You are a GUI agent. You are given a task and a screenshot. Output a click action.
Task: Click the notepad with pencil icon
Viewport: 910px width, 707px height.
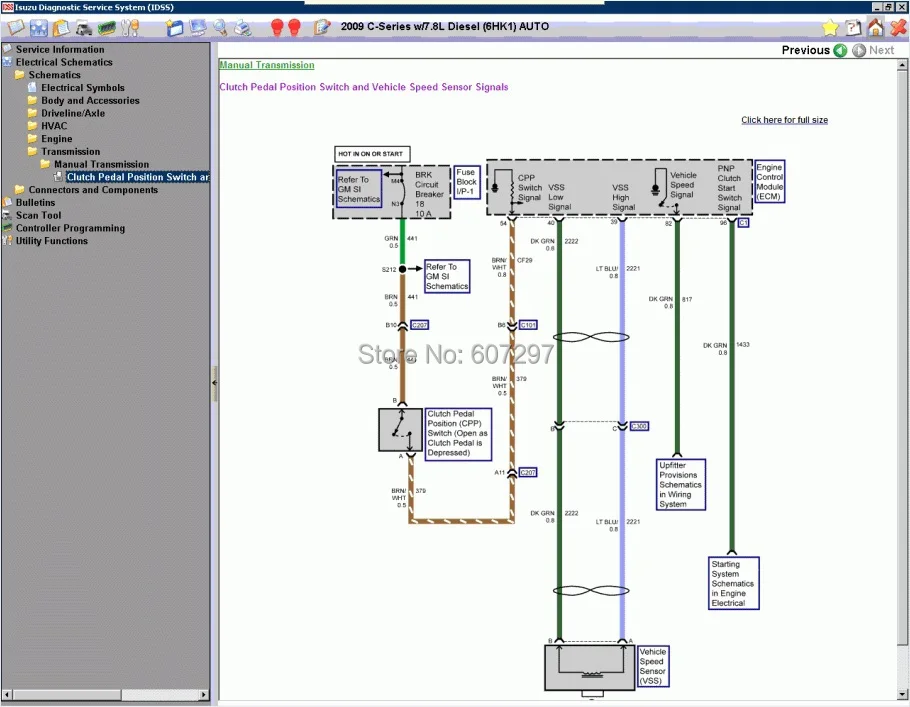click(x=322, y=27)
